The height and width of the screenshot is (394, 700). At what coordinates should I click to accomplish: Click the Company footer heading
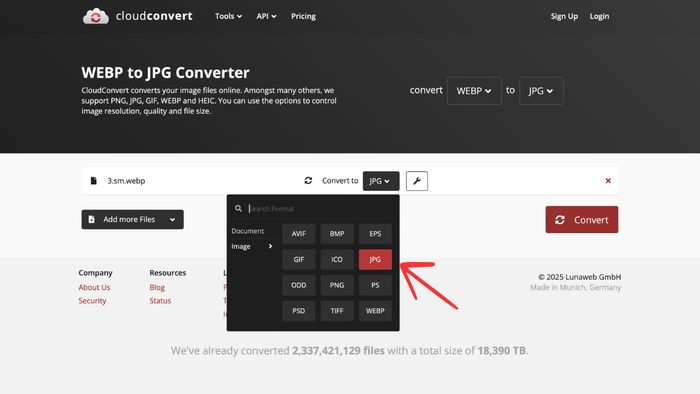[96, 273]
